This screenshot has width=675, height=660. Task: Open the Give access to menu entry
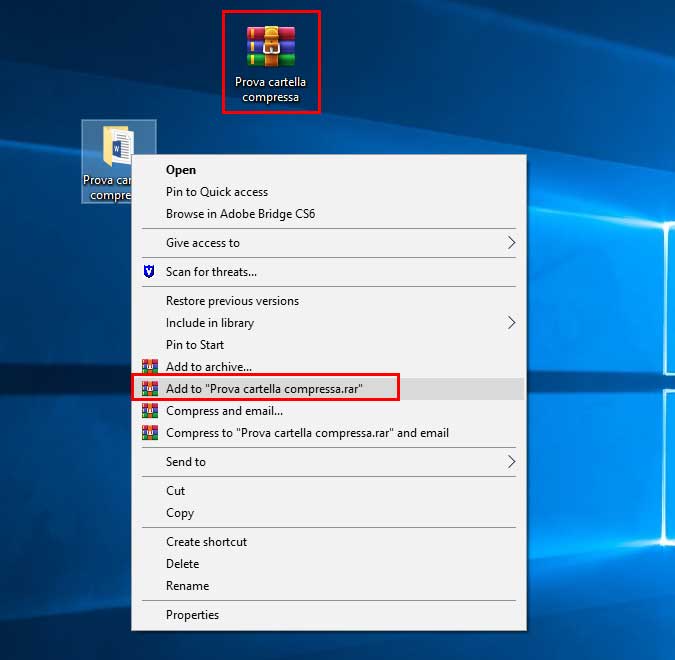pos(329,242)
